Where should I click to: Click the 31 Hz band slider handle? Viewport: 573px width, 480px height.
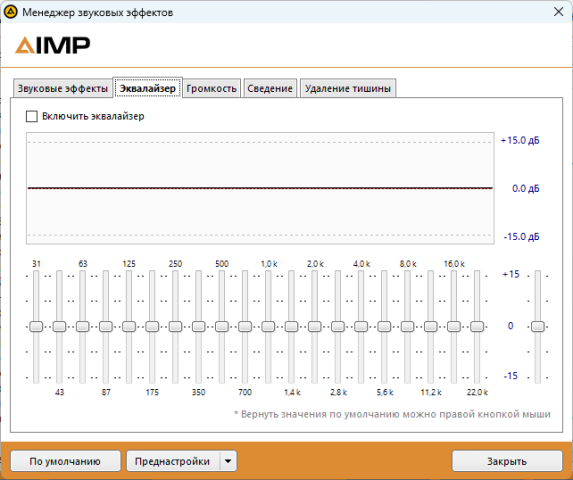[x=36, y=326]
